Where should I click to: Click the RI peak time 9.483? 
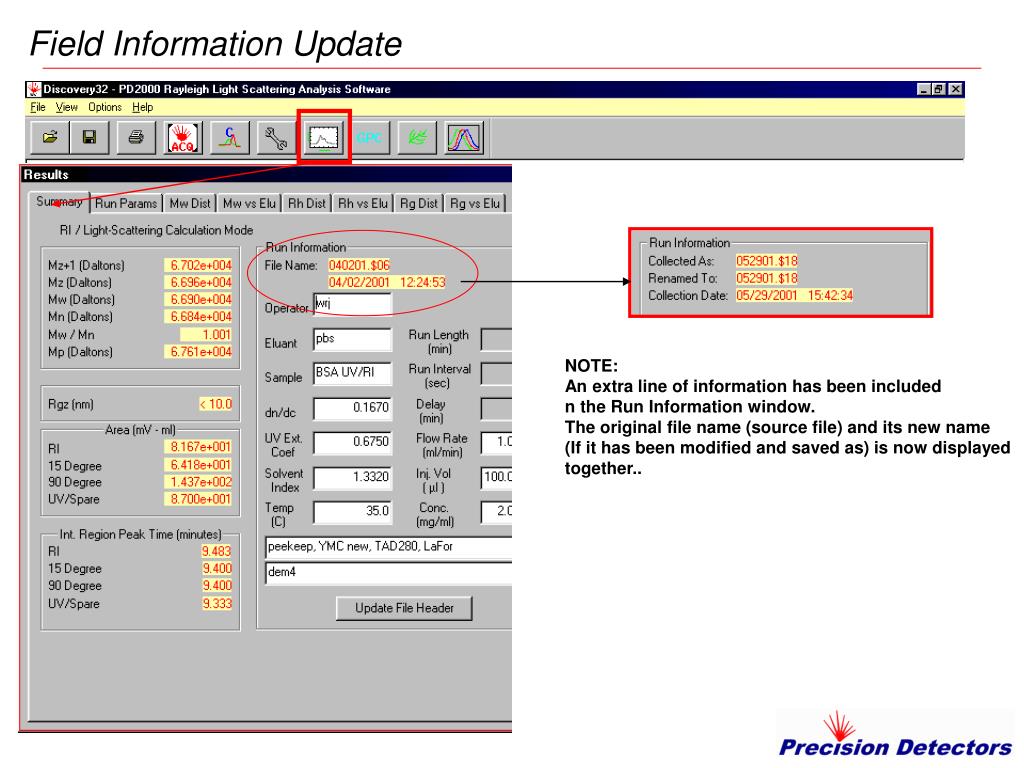(217, 551)
